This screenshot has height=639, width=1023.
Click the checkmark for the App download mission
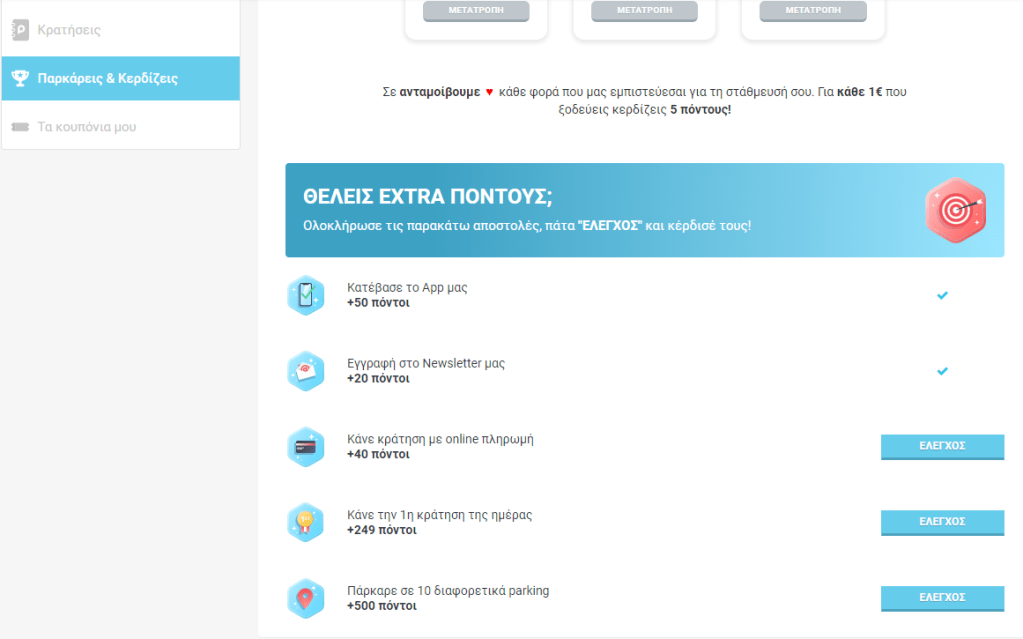click(x=942, y=295)
